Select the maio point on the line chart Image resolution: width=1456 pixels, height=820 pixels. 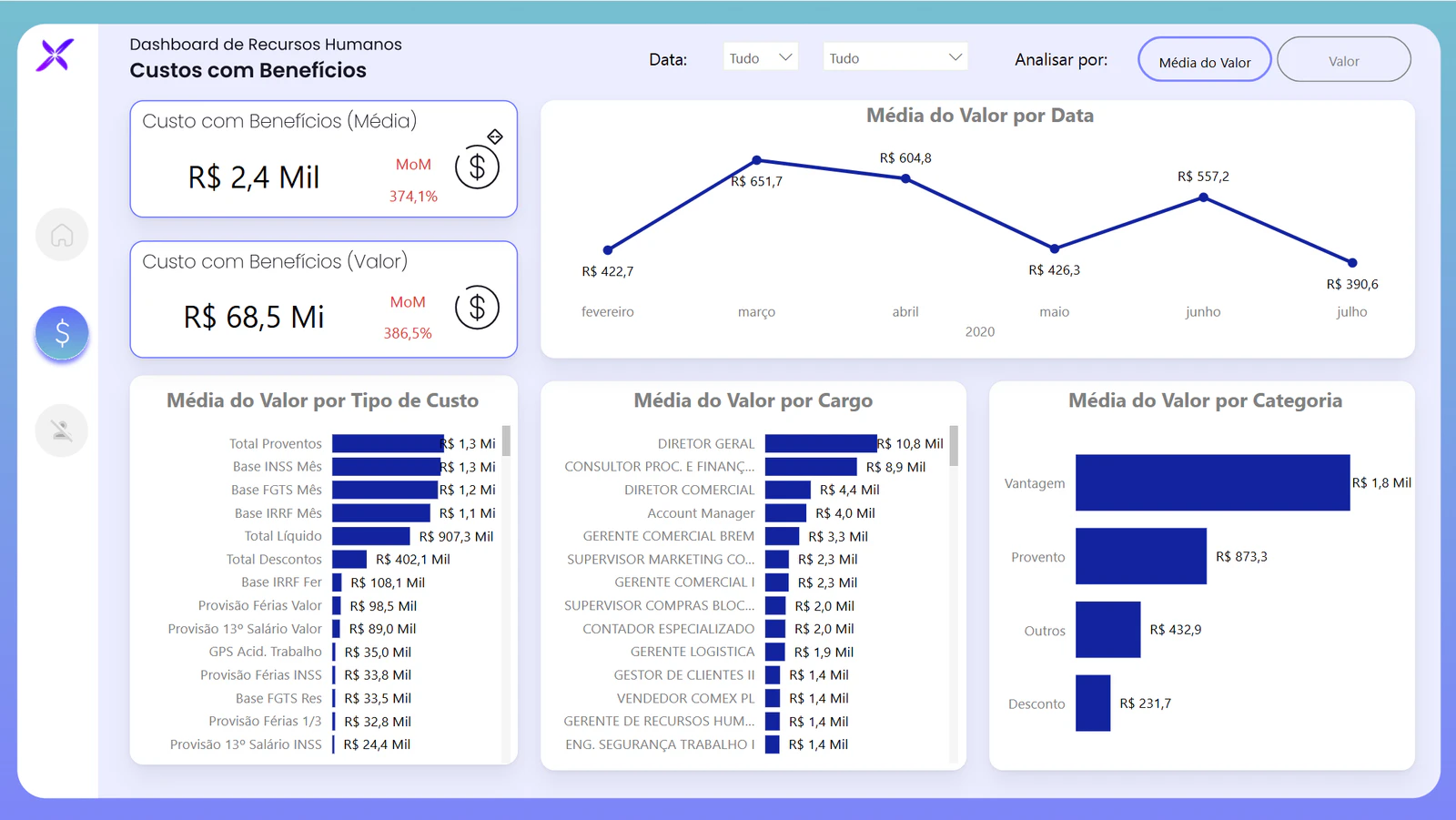[1055, 248]
